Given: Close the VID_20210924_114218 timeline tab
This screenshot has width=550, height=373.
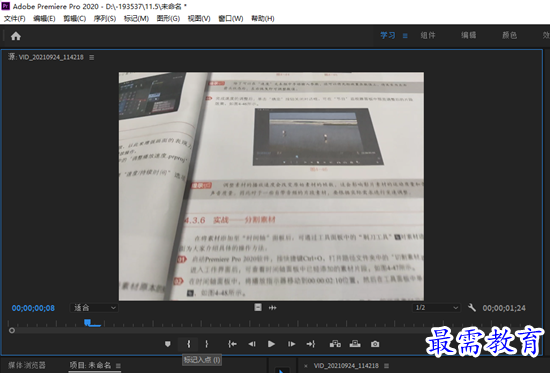Looking at the screenshot, I should click(306, 366).
